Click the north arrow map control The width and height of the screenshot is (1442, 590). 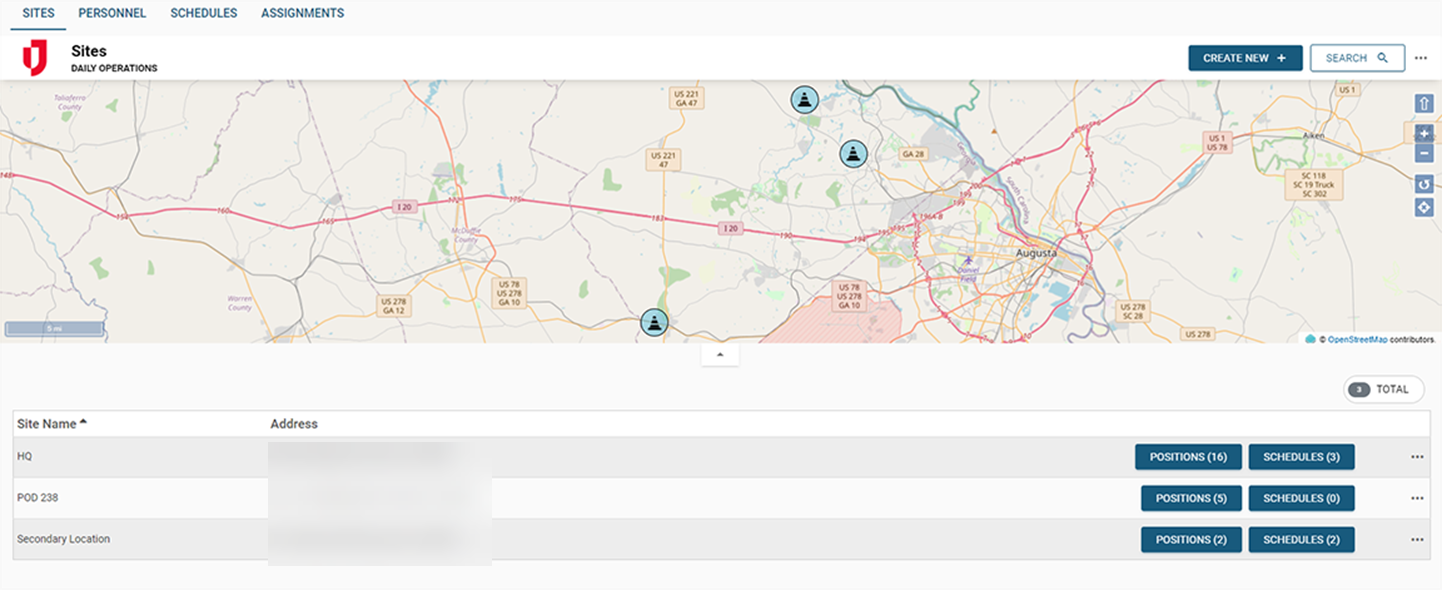click(x=1424, y=104)
